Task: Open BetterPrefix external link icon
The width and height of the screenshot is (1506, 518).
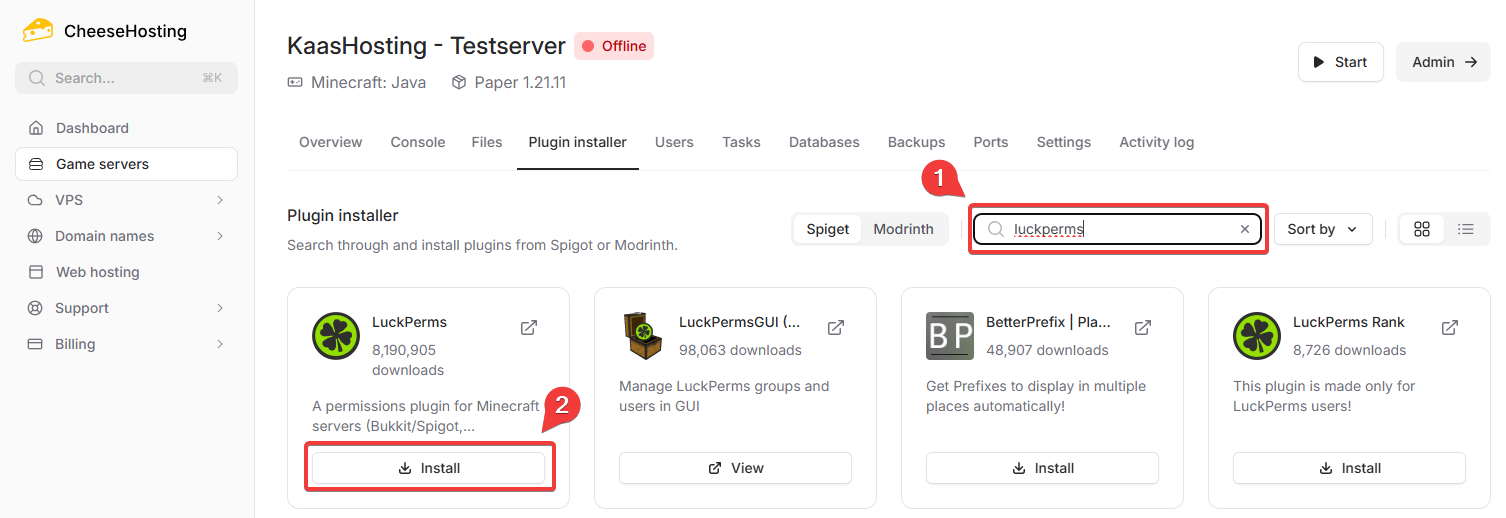Action: 1143,327
